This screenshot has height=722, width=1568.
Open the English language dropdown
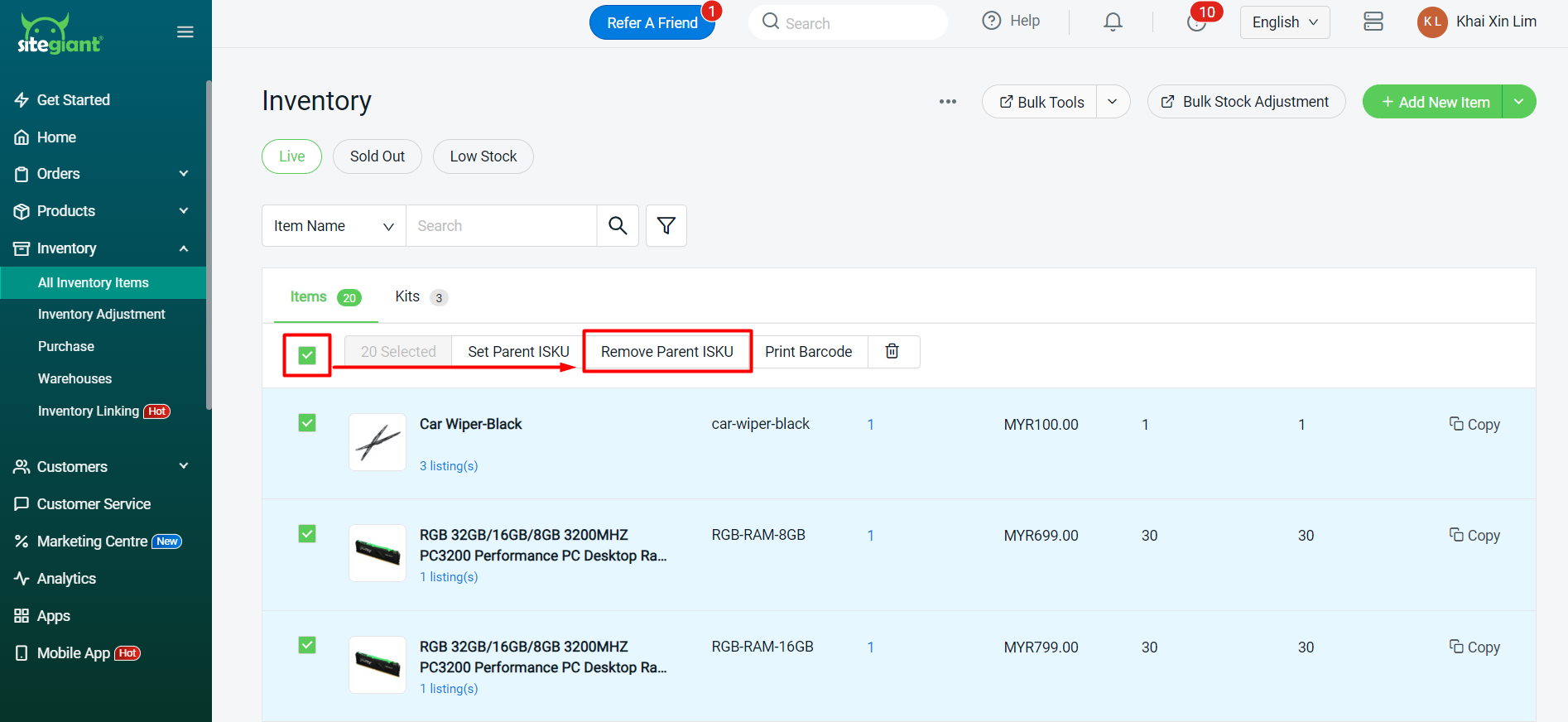[1284, 22]
